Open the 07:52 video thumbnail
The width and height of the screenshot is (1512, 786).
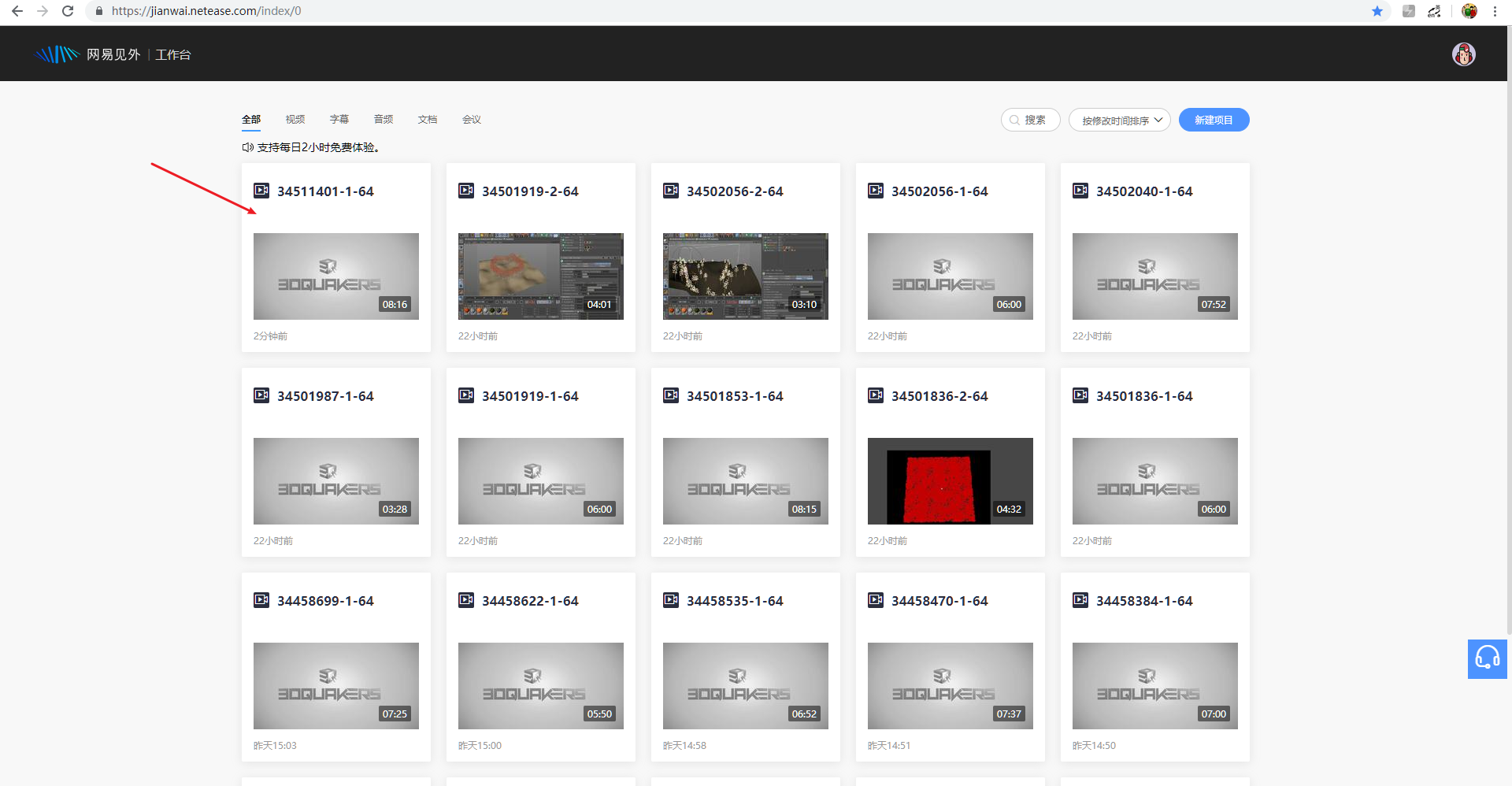click(x=1155, y=276)
